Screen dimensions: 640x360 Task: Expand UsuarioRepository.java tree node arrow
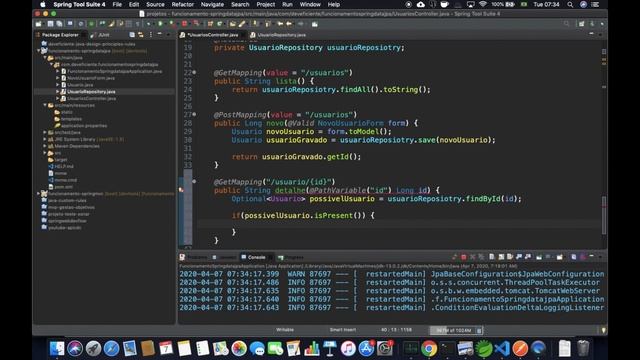coord(58,92)
